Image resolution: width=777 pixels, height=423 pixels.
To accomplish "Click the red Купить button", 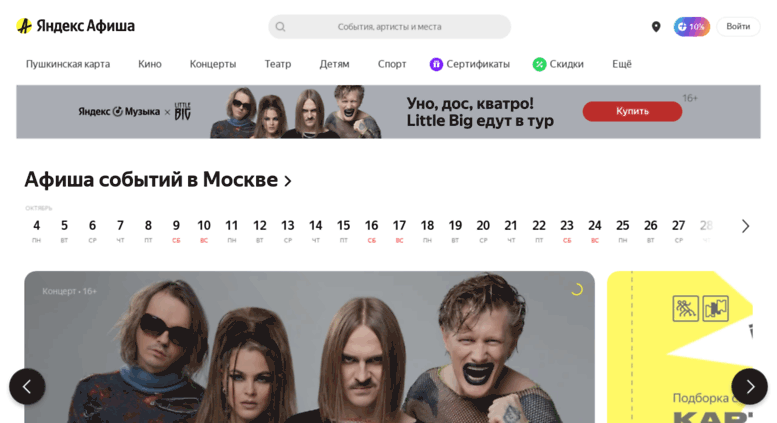I will (632, 111).
